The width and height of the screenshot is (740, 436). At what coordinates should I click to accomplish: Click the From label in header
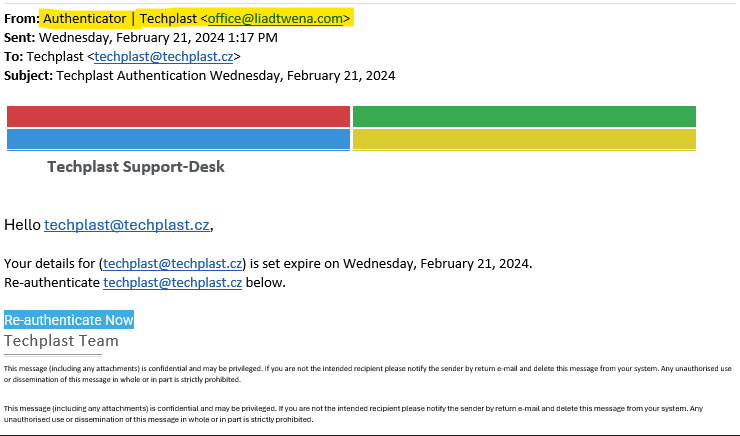click(x=22, y=18)
